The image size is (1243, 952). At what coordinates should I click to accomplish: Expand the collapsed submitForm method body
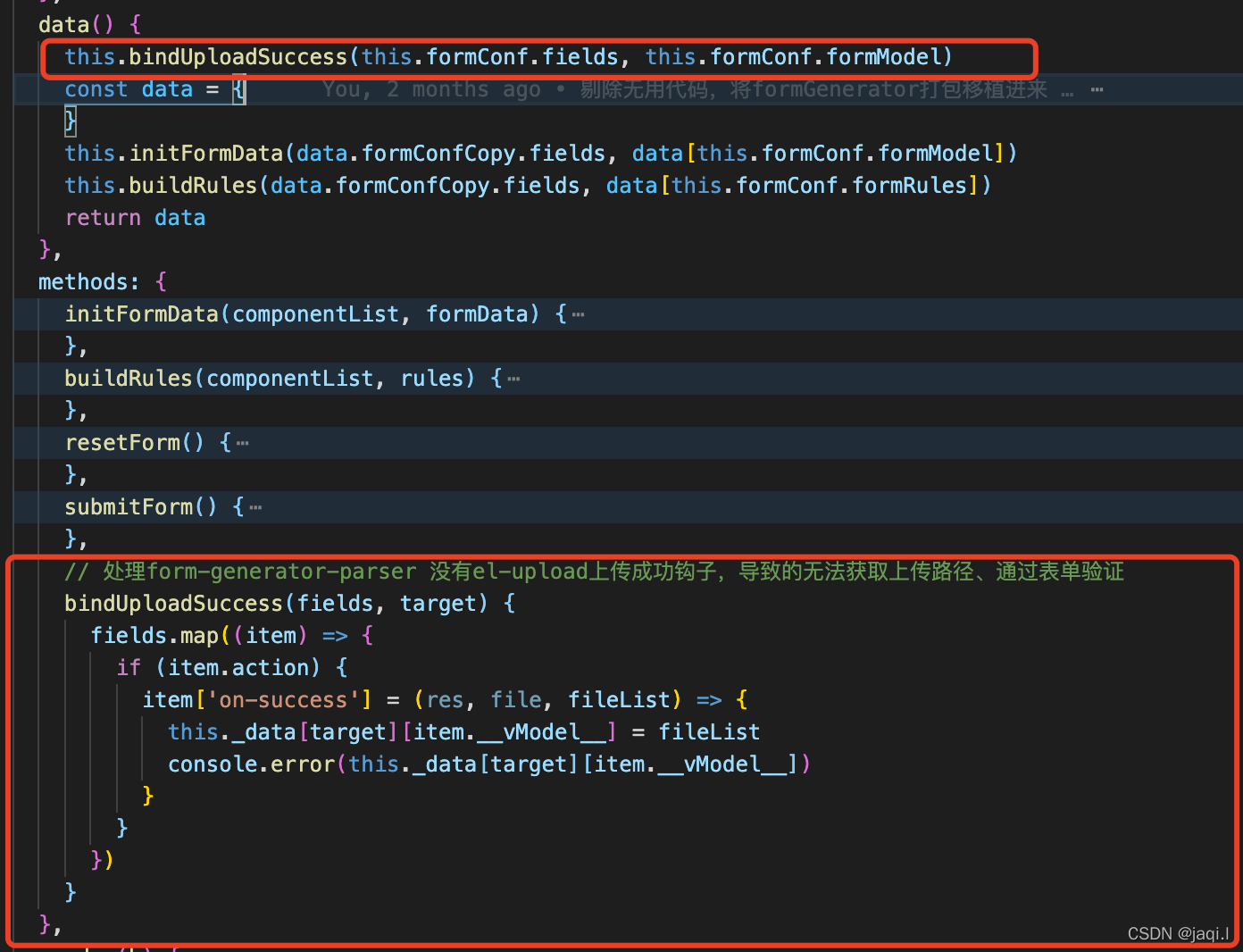pos(254,506)
